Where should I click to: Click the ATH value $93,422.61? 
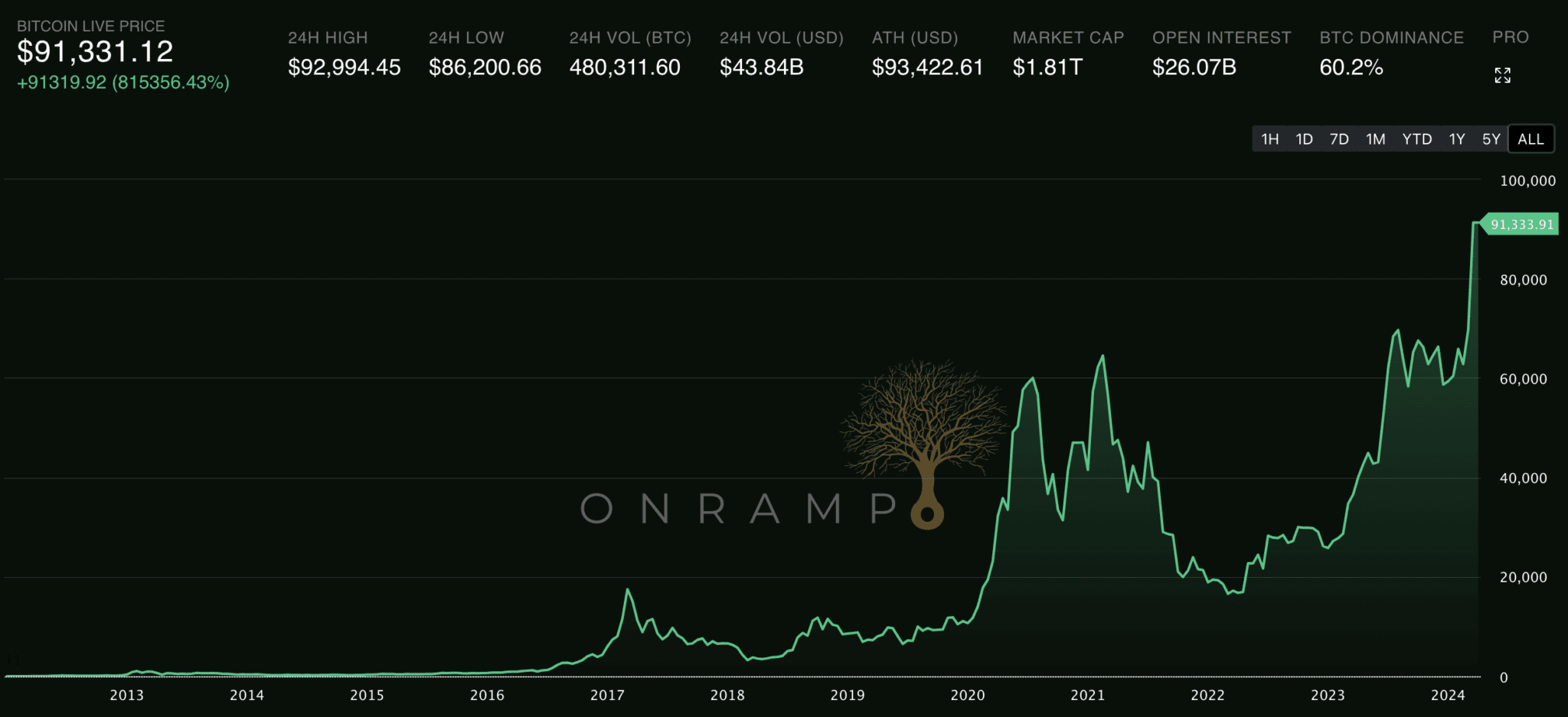tap(927, 67)
